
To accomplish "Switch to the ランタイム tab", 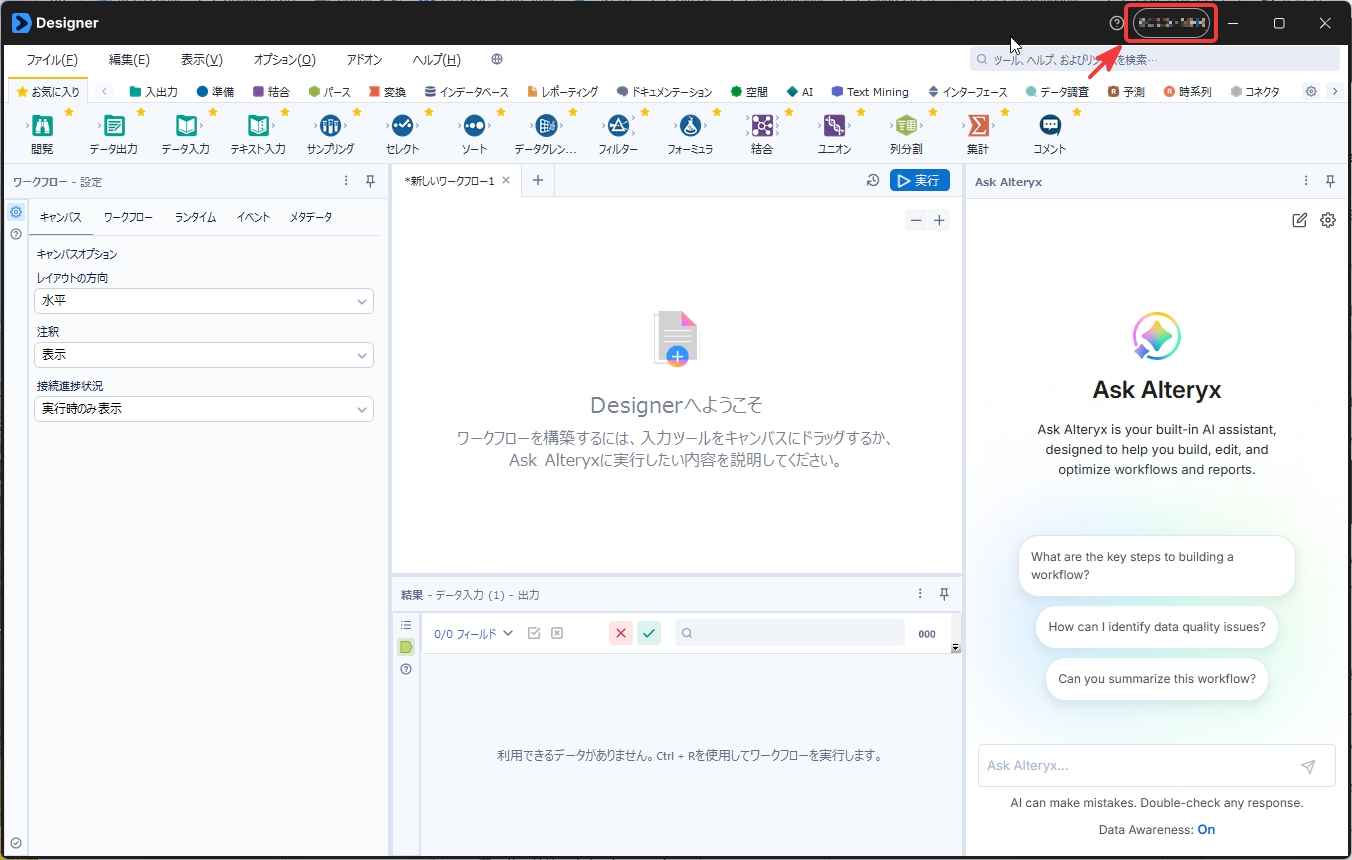I will point(195,217).
